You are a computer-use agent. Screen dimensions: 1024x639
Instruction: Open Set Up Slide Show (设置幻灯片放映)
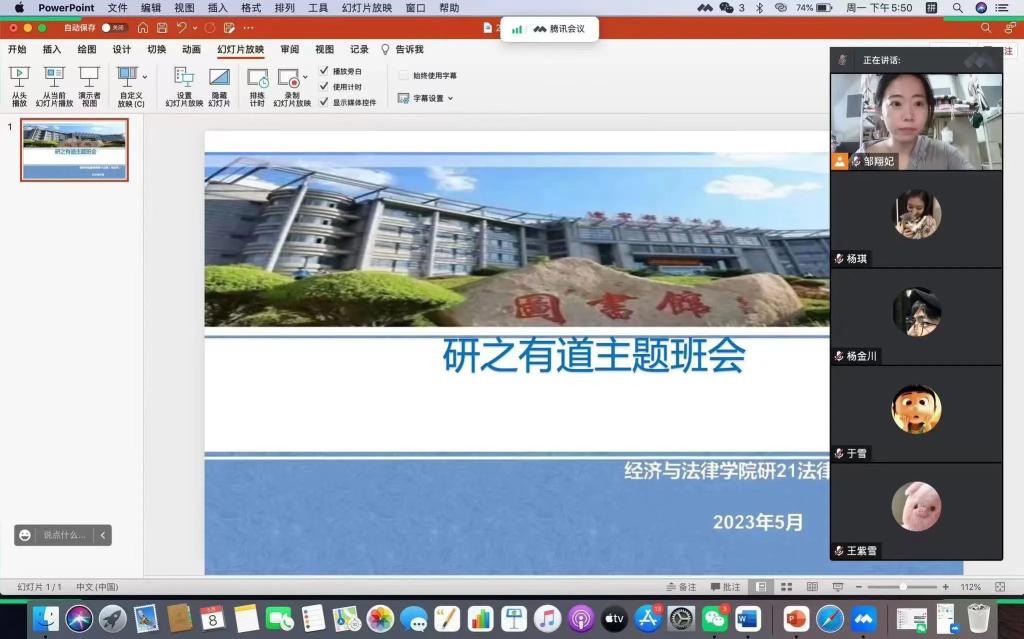pos(184,77)
